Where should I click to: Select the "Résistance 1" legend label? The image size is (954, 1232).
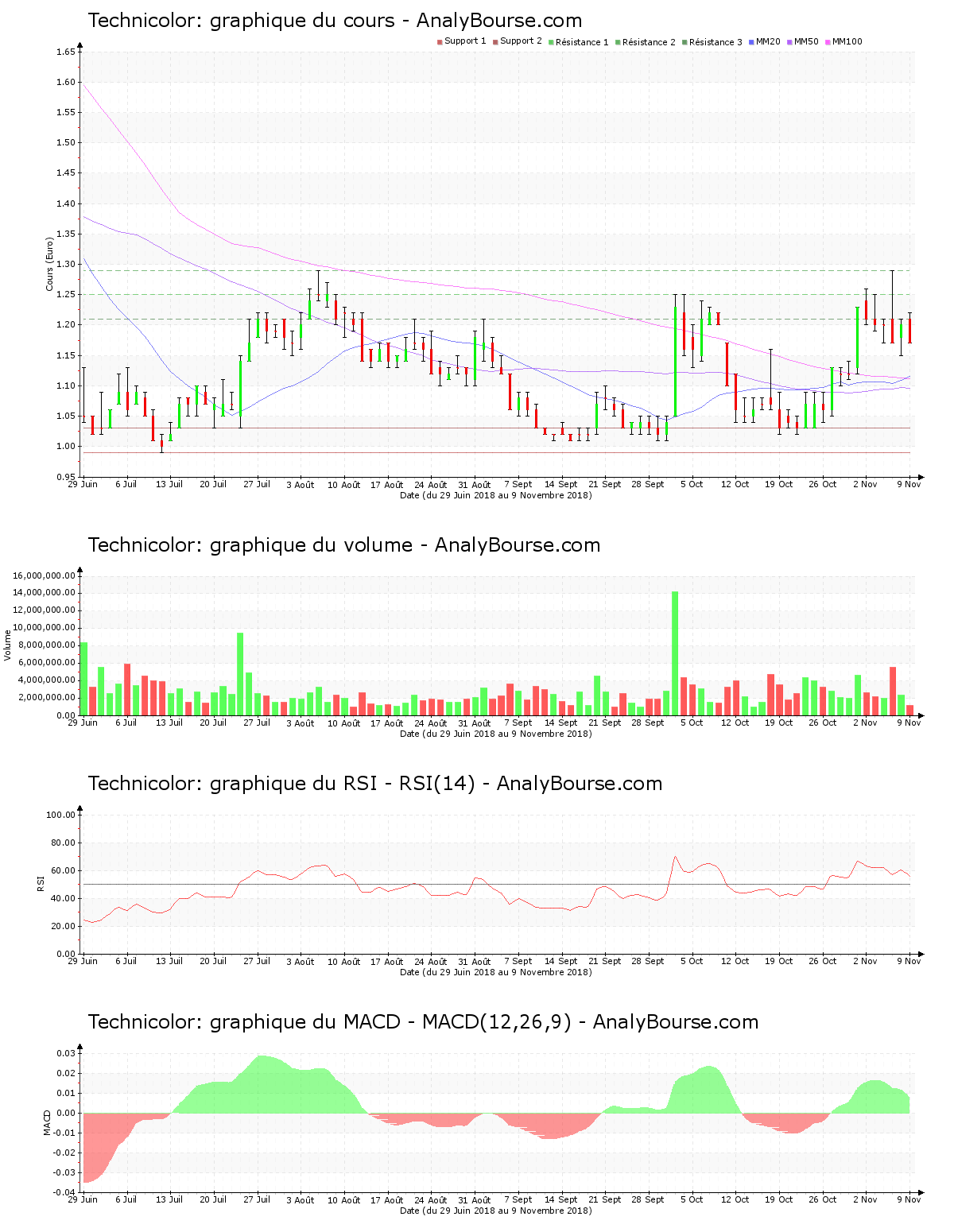pos(582,42)
